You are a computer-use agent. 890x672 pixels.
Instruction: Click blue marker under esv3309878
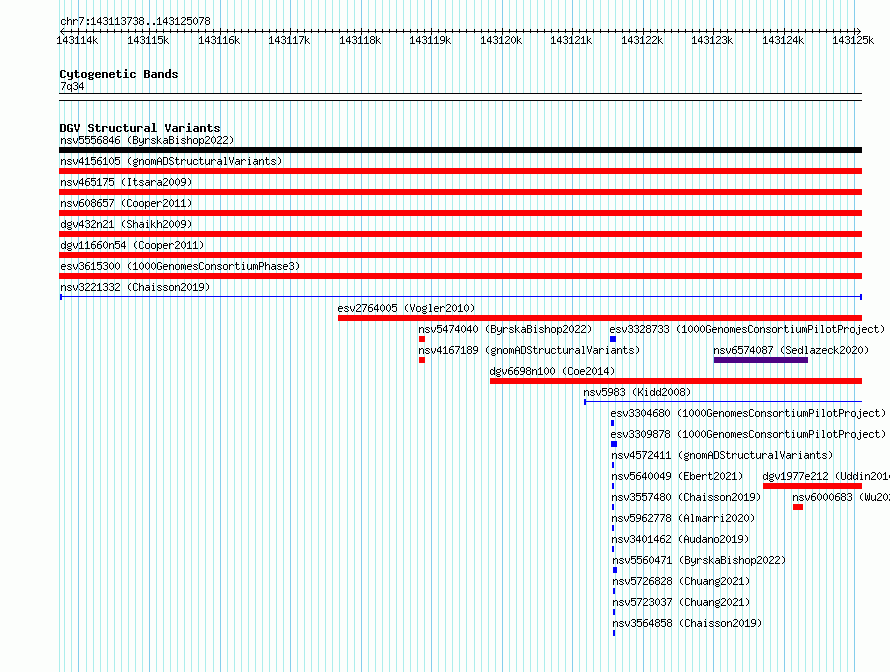tap(614, 444)
